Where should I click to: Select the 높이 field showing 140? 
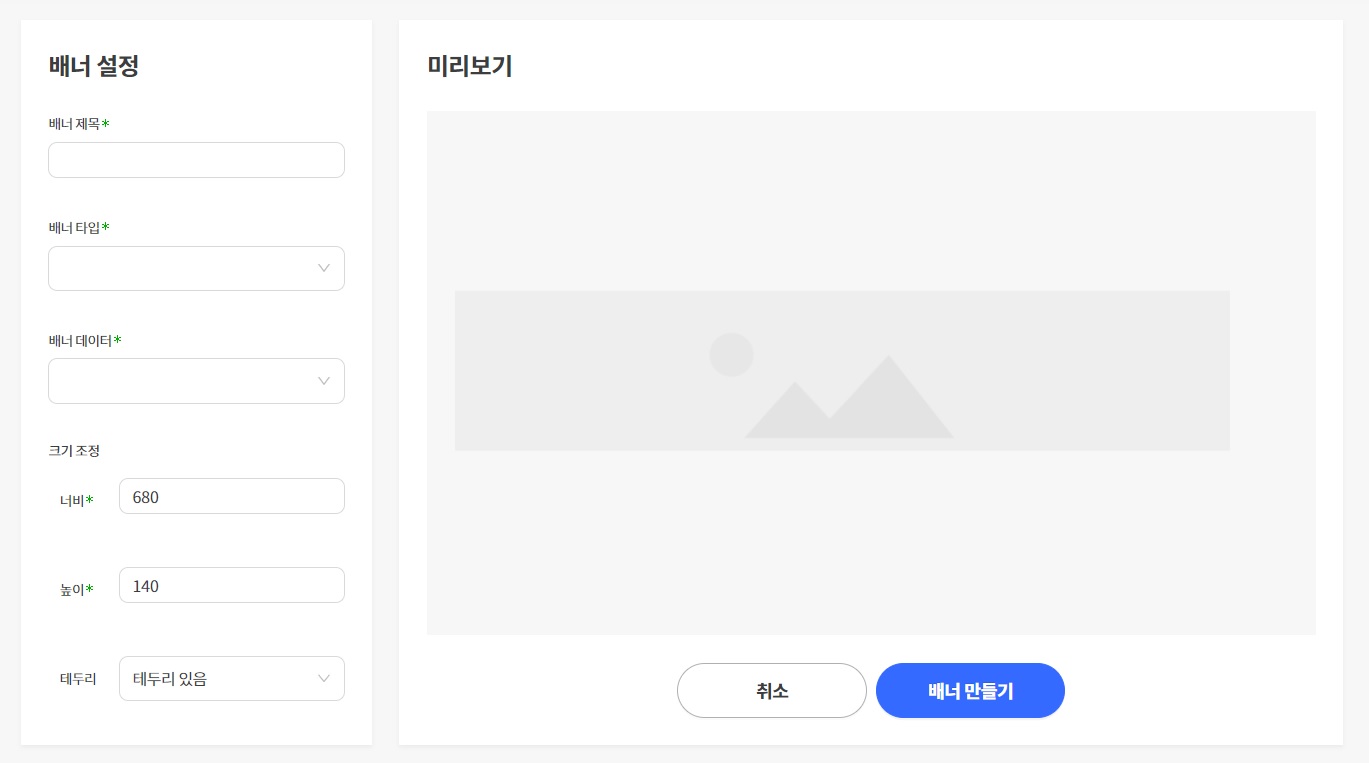(x=232, y=584)
